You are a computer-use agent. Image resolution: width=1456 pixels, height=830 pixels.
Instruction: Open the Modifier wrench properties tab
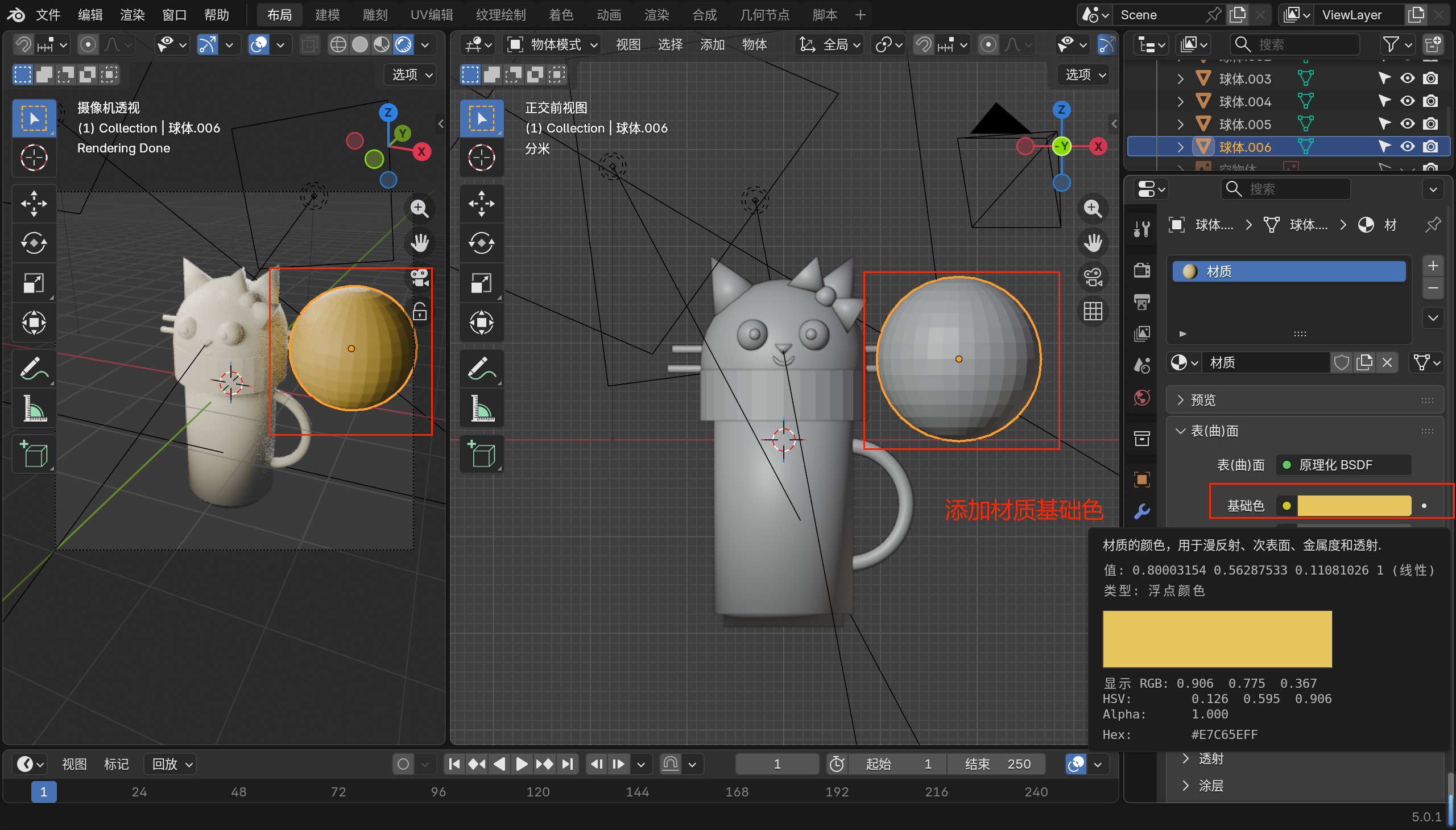[1142, 511]
